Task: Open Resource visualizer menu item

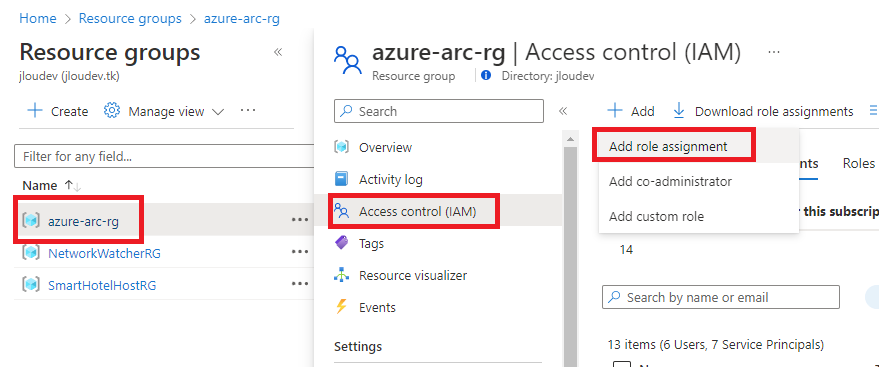Action: [x=413, y=276]
